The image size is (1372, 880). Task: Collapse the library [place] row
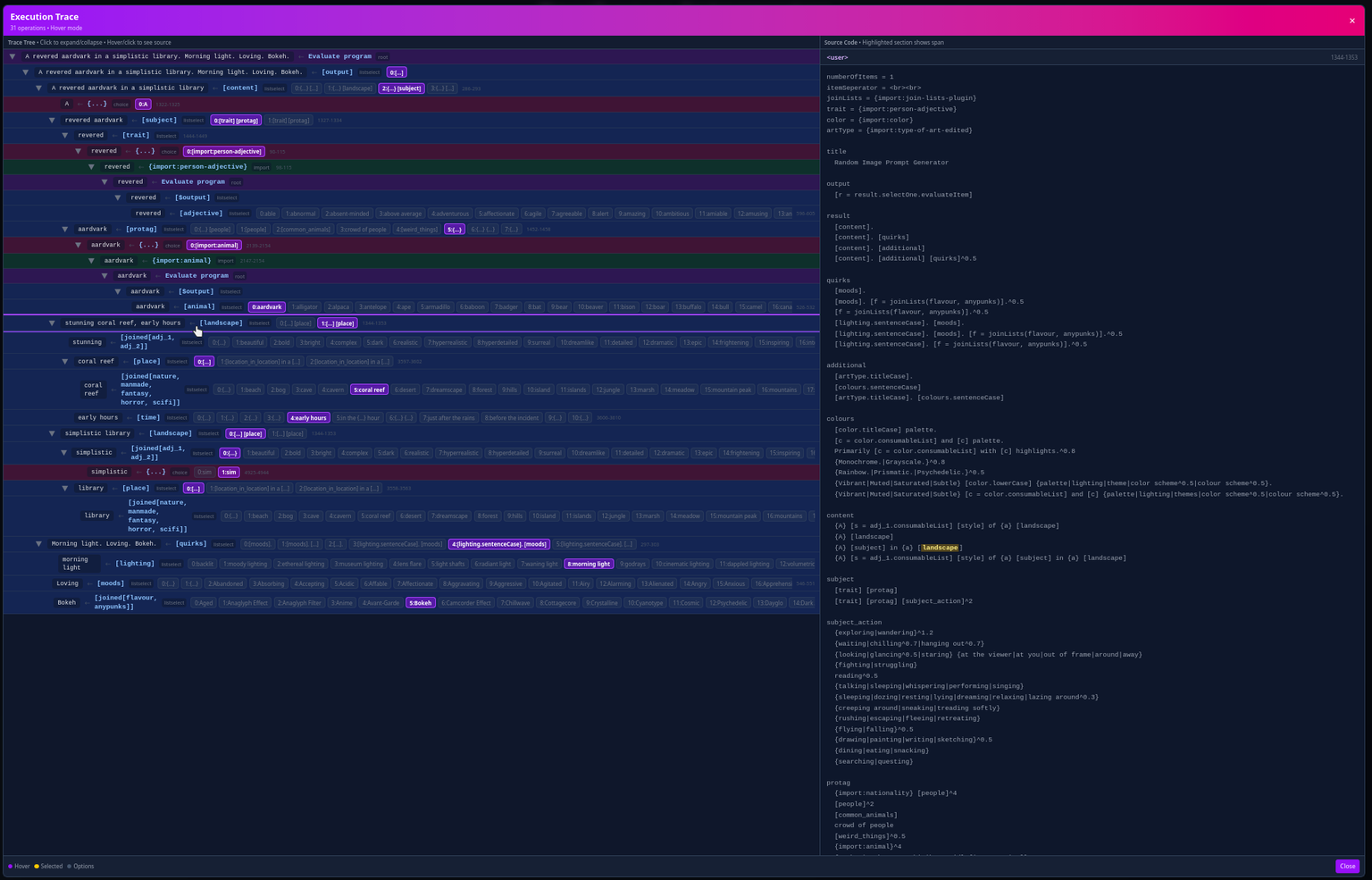click(65, 489)
